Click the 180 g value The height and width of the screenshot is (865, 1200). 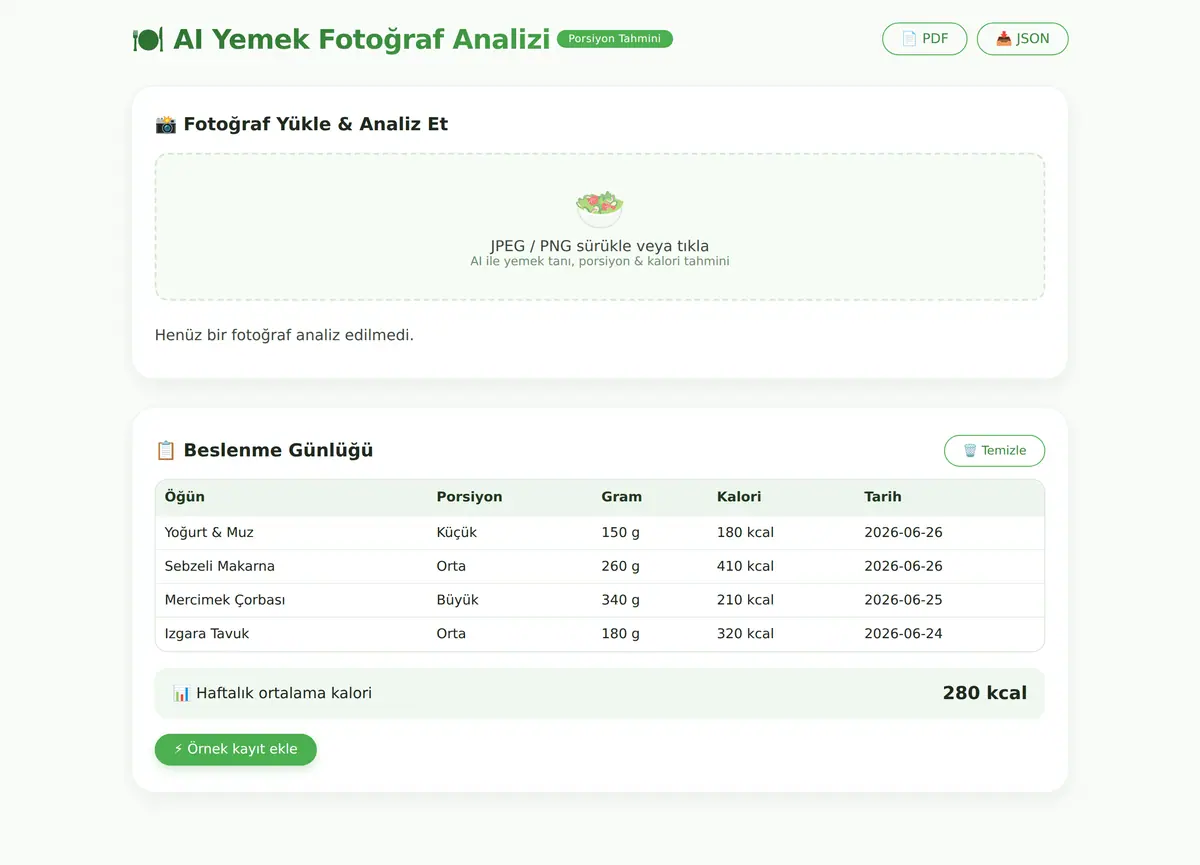620,634
